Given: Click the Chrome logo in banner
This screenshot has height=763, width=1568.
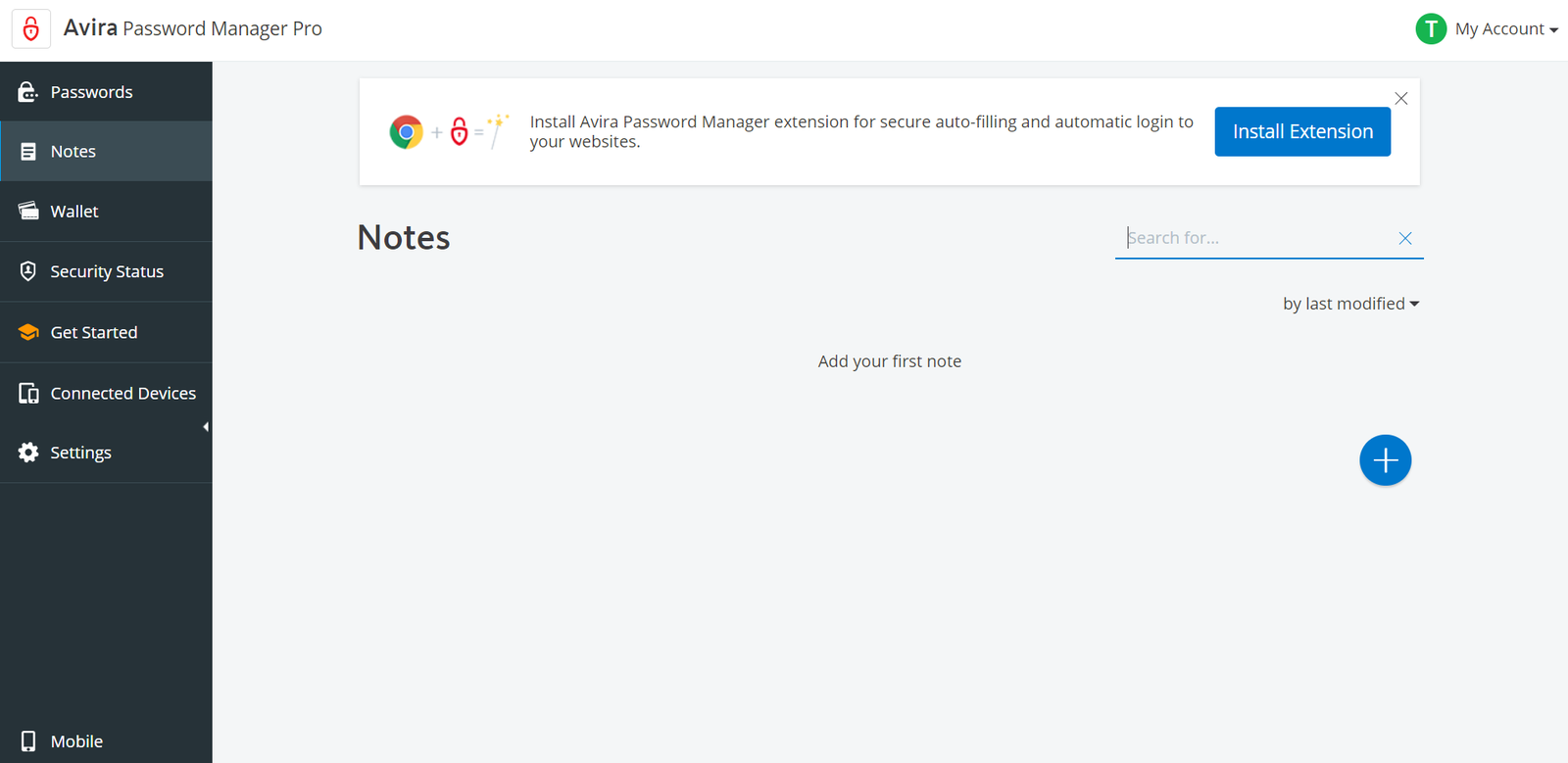Looking at the screenshot, I should click(406, 131).
